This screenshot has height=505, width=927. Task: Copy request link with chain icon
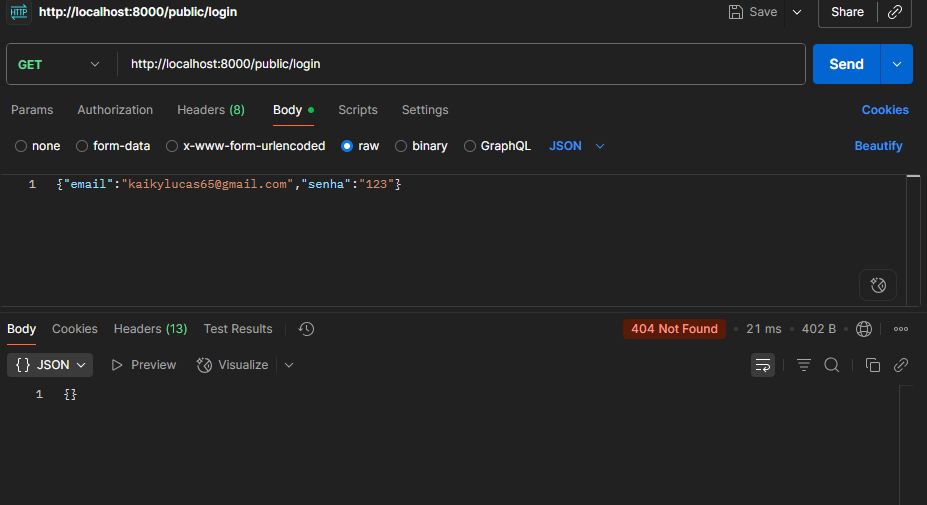point(894,12)
